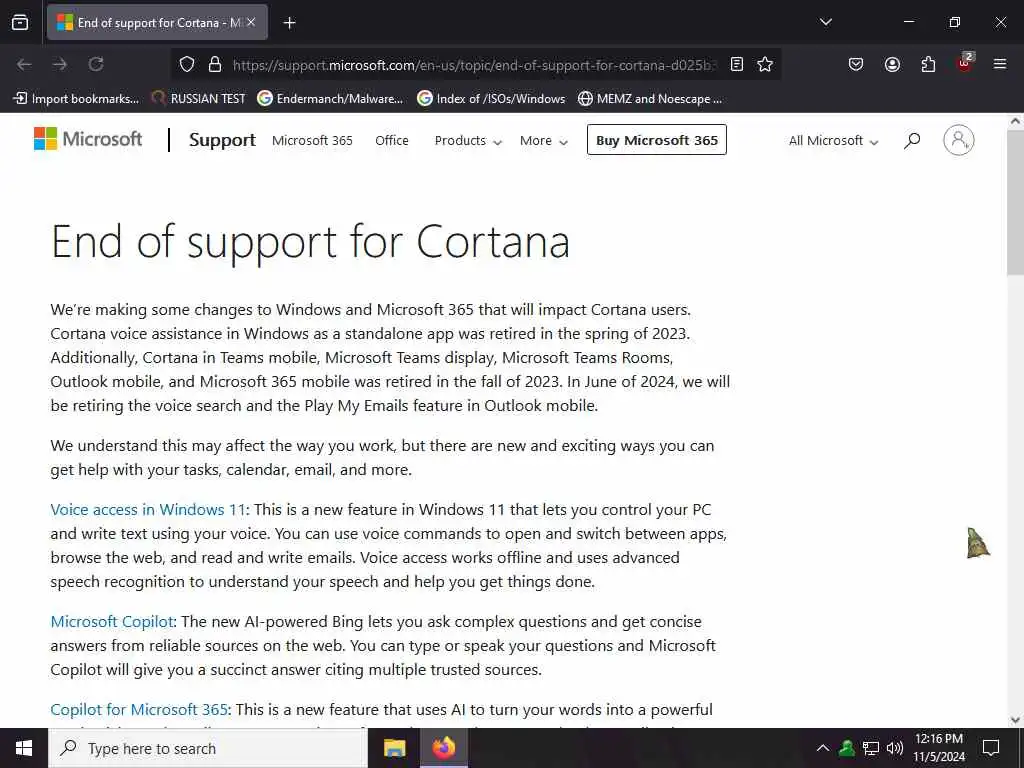Viewport: 1024px width, 768px height.
Task: Show hidden tray icons chevron
Action: pyautogui.click(x=823, y=748)
